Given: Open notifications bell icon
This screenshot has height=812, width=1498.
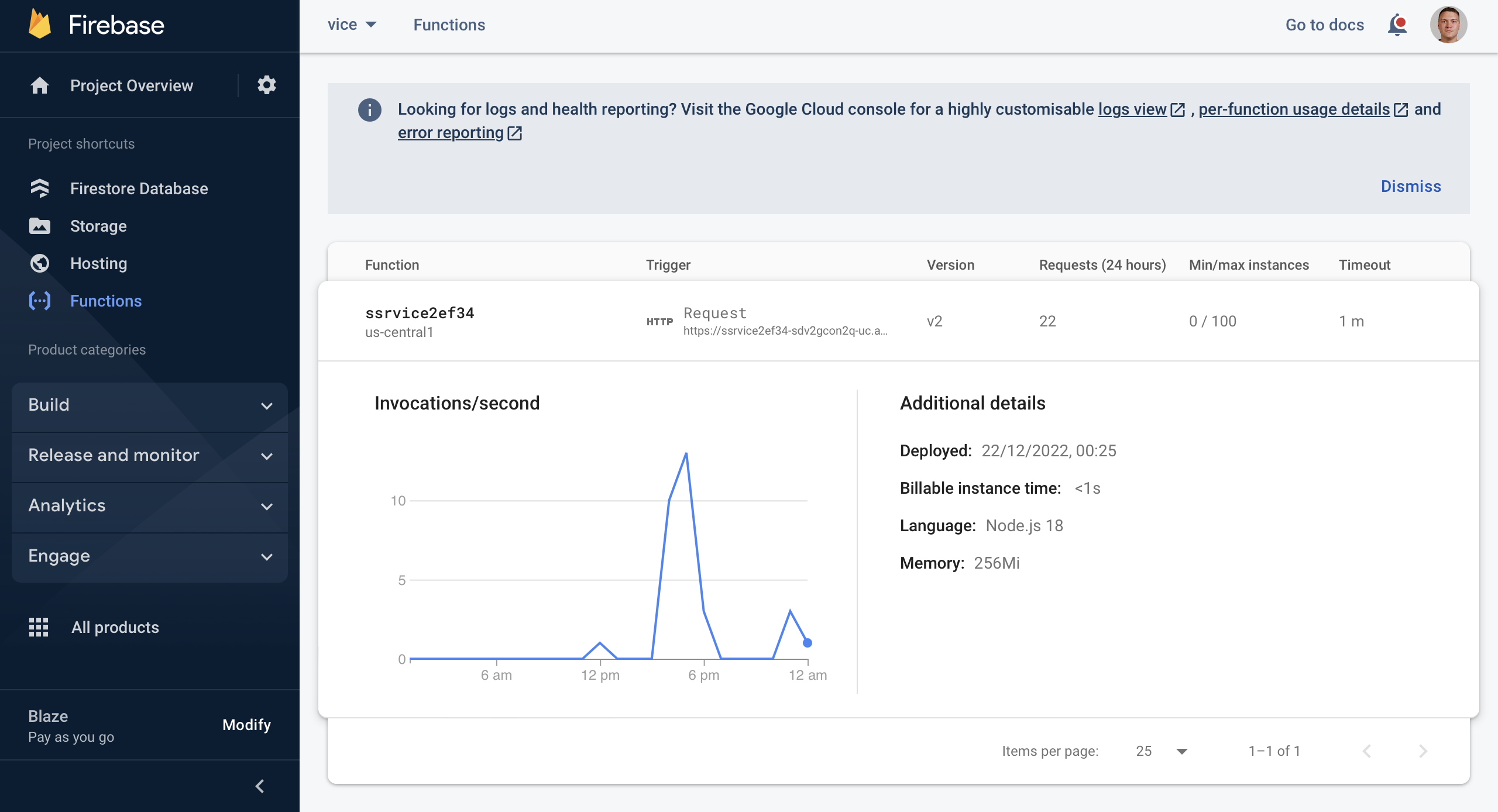Looking at the screenshot, I should click(x=1397, y=25).
